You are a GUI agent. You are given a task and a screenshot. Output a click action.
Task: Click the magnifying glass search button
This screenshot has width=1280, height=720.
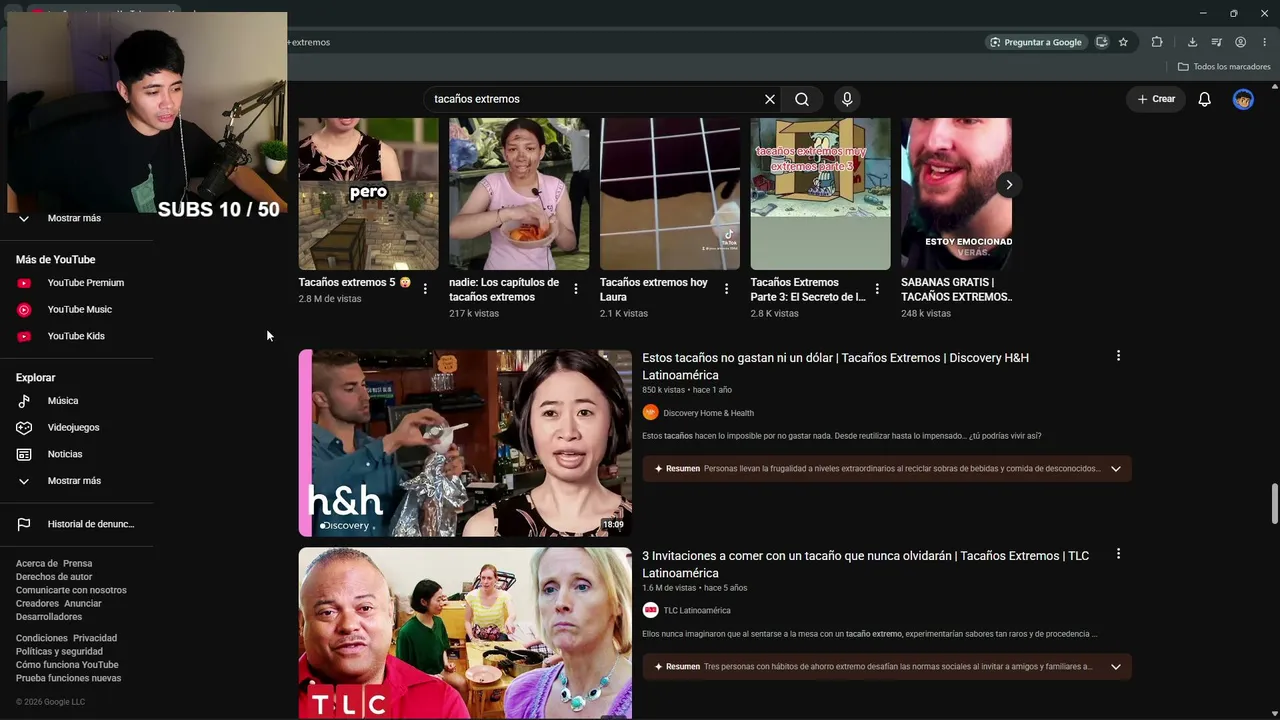click(x=802, y=99)
